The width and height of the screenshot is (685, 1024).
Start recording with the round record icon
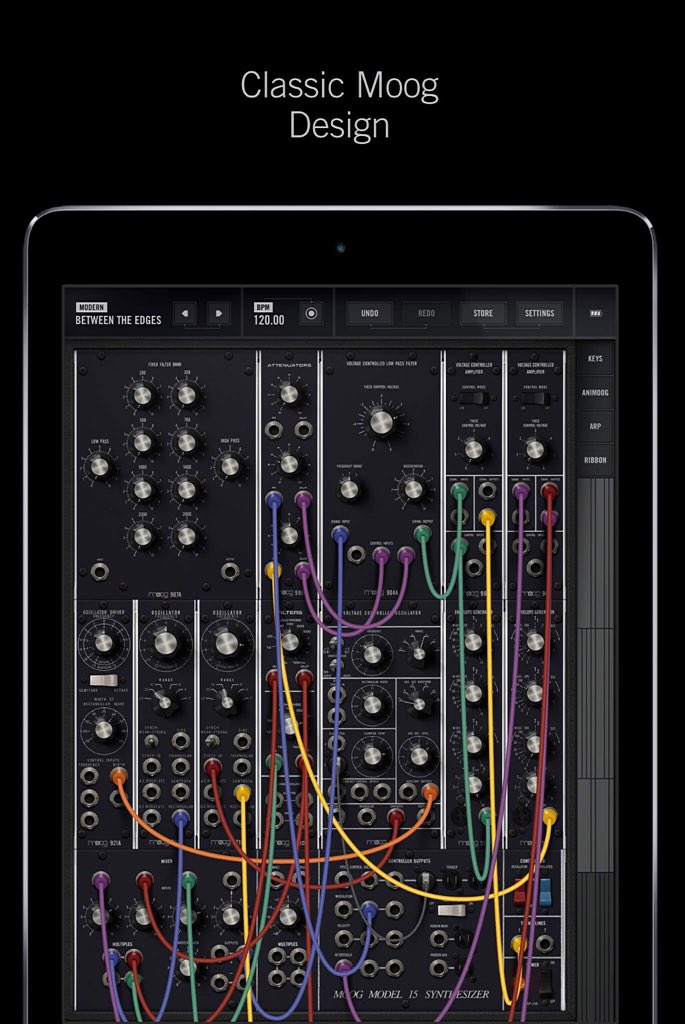coord(311,313)
